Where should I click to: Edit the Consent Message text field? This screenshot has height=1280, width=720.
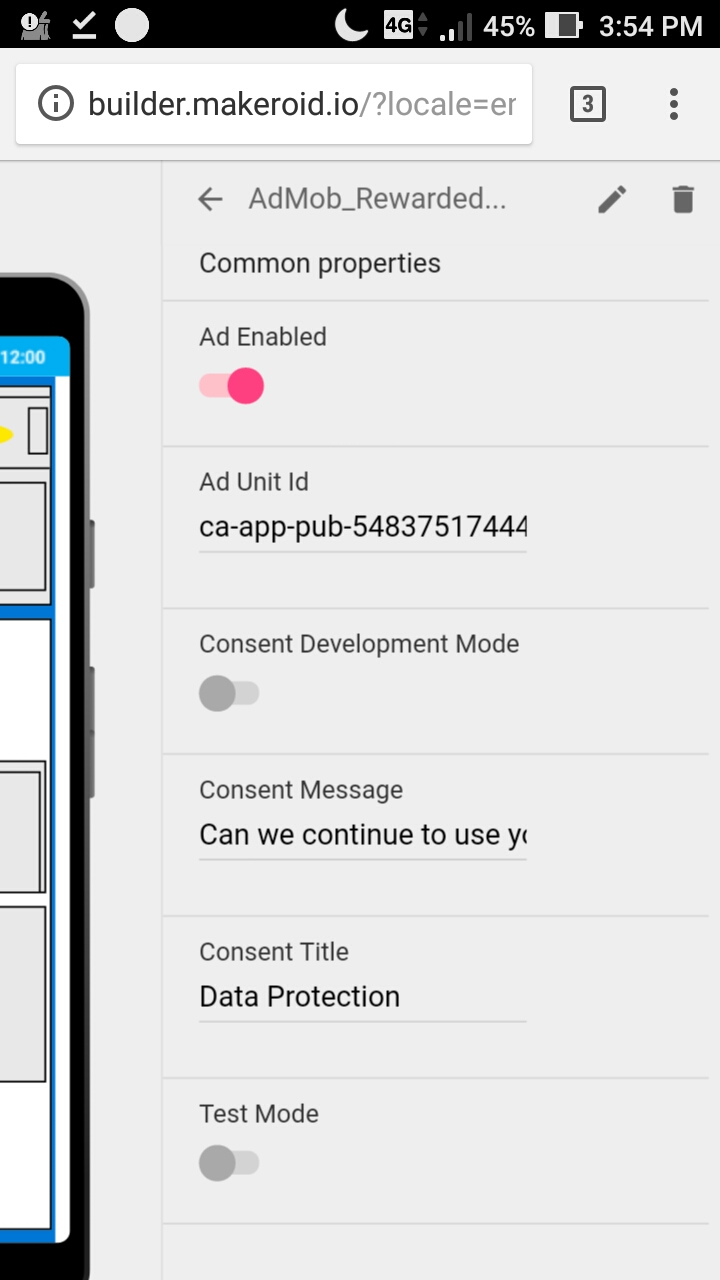pyautogui.click(x=363, y=834)
